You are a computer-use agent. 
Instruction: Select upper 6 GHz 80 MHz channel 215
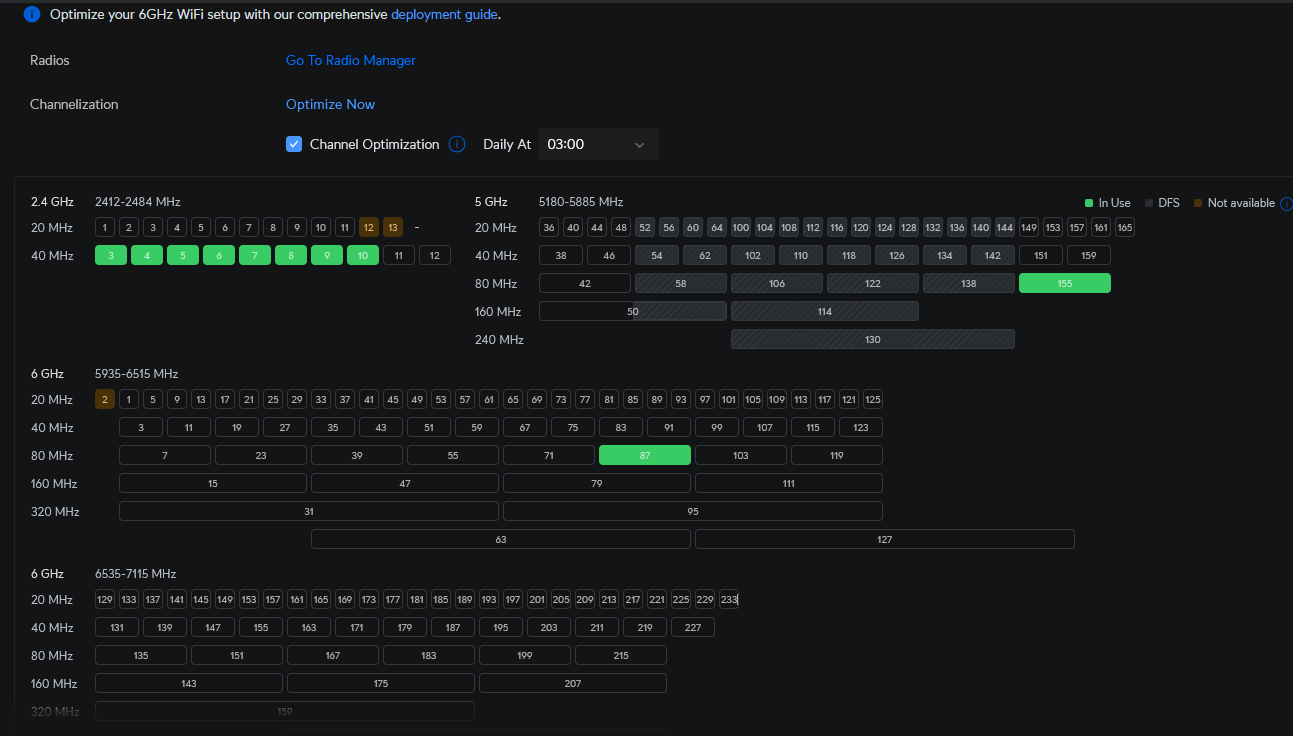[621, 655]
